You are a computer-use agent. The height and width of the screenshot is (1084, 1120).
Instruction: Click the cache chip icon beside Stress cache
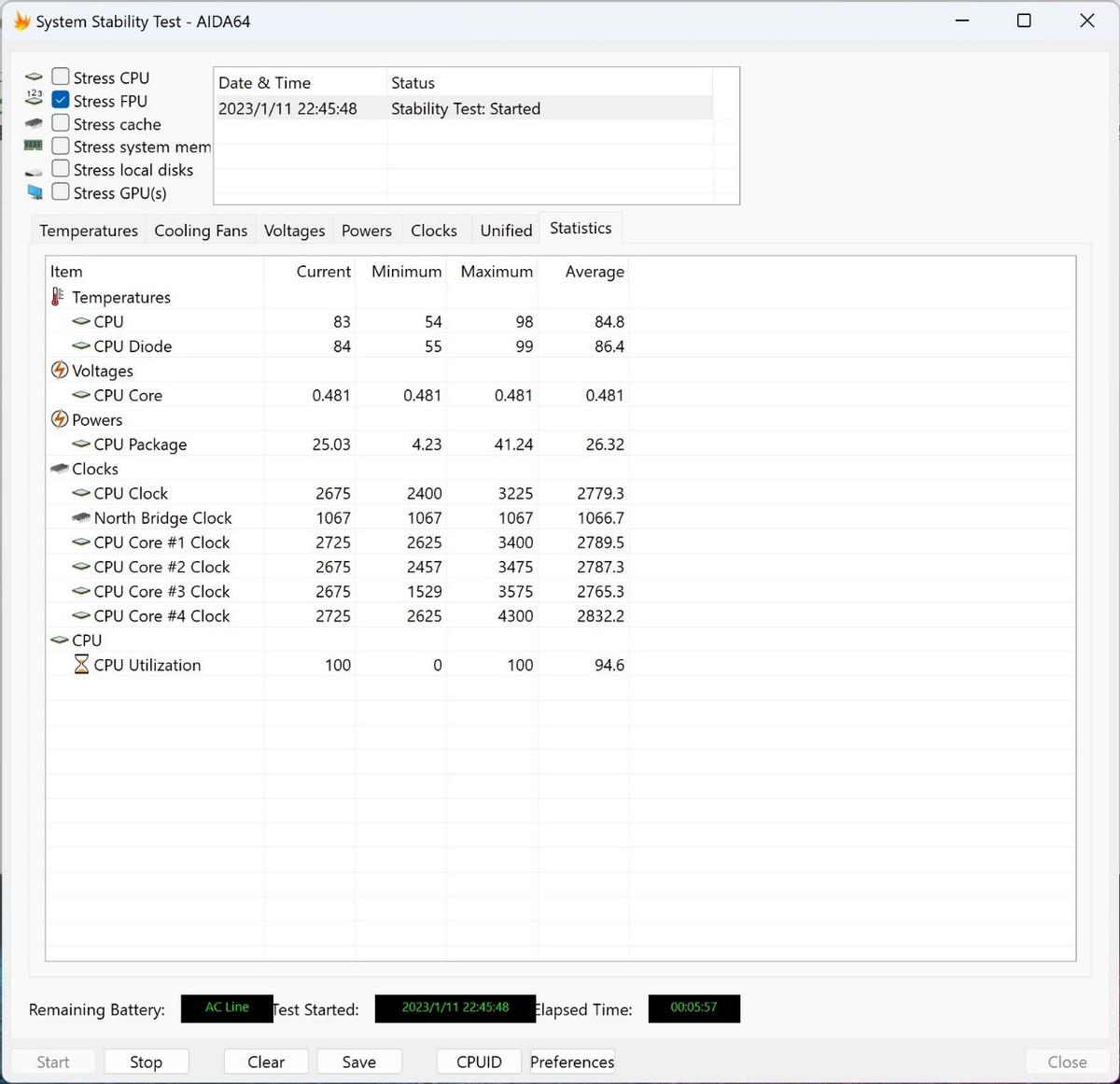[34, 123]
